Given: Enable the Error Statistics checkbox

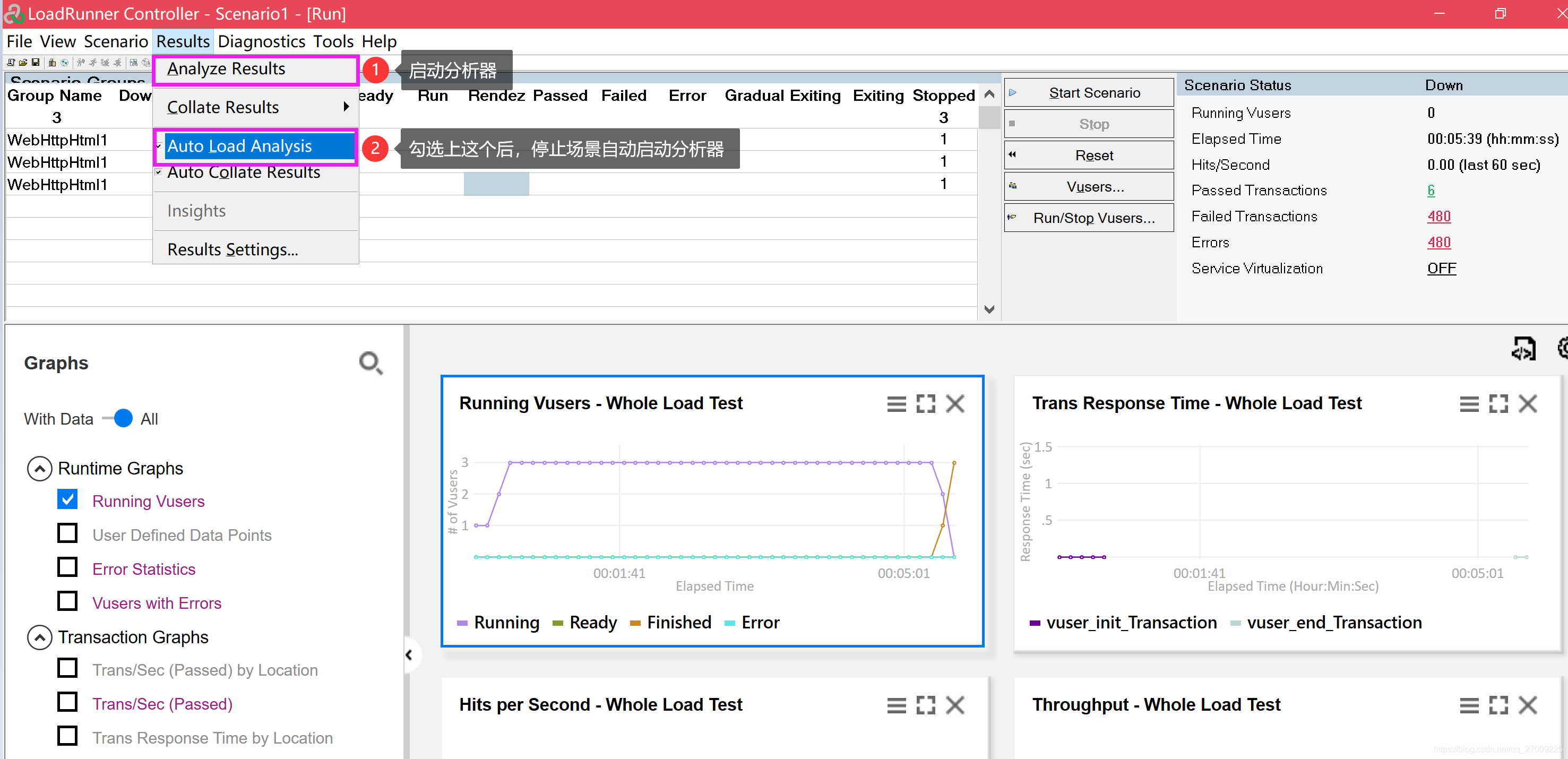Looking at the screenshot, I should (68, 568).
